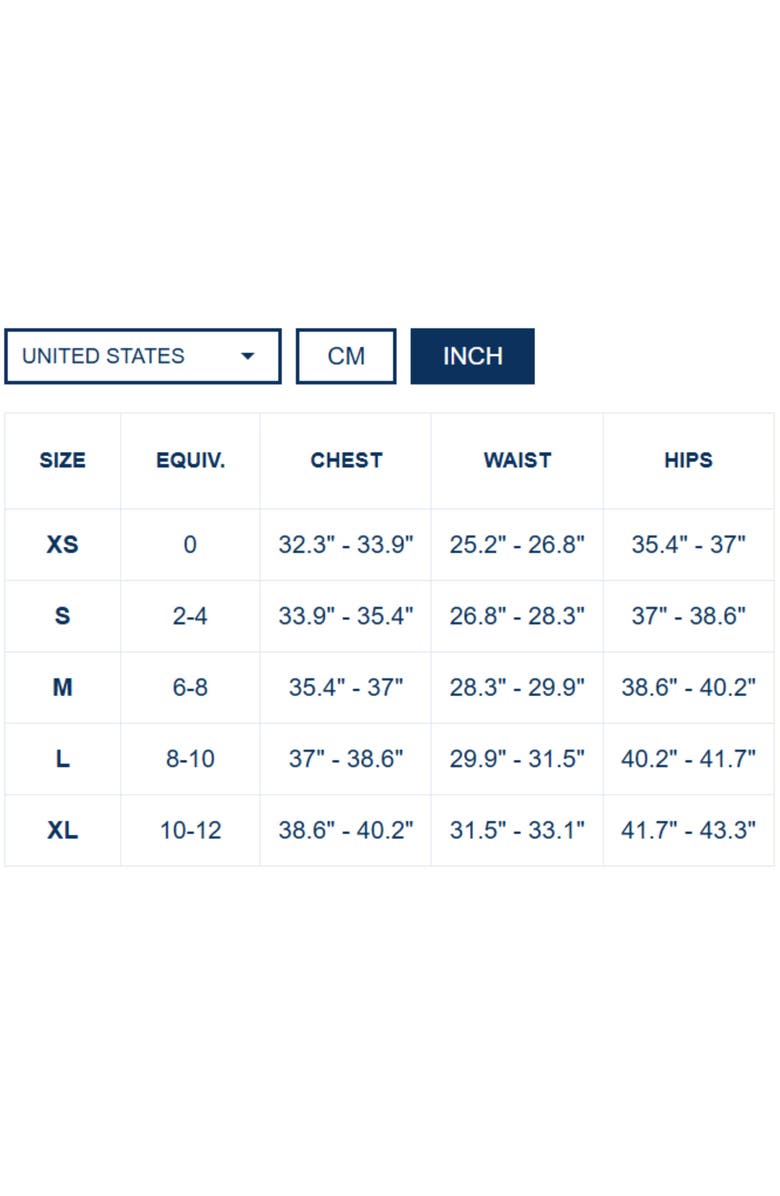The image size is (780, 1196).
Task: Click the CHEST column header
Action: (346, 460)
